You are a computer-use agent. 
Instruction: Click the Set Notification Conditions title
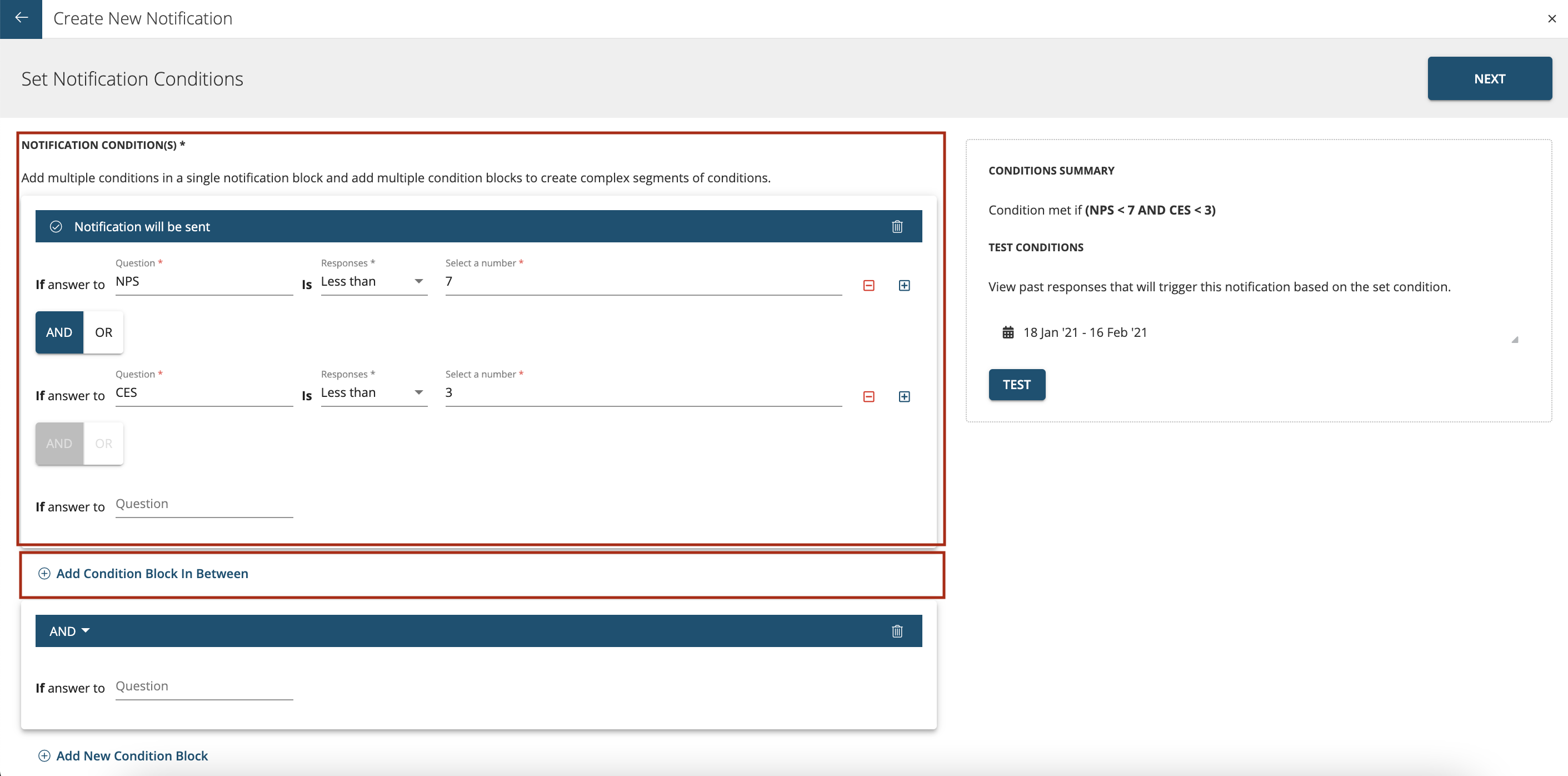tap(132, 79)
